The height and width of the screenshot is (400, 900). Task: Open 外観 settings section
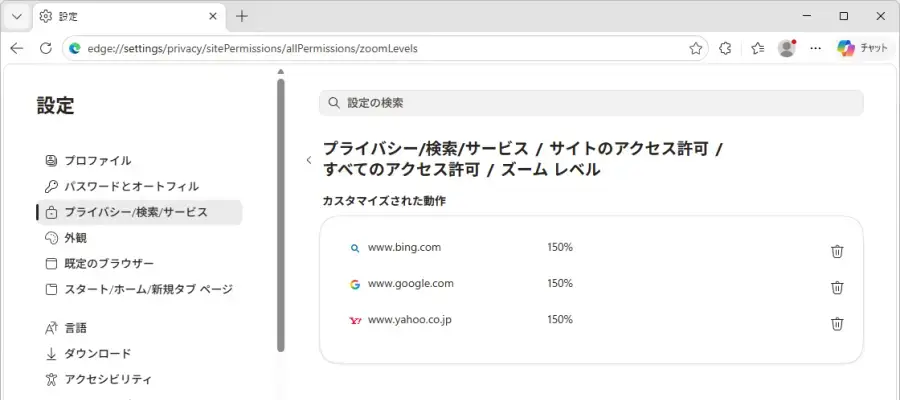point(139,238)
